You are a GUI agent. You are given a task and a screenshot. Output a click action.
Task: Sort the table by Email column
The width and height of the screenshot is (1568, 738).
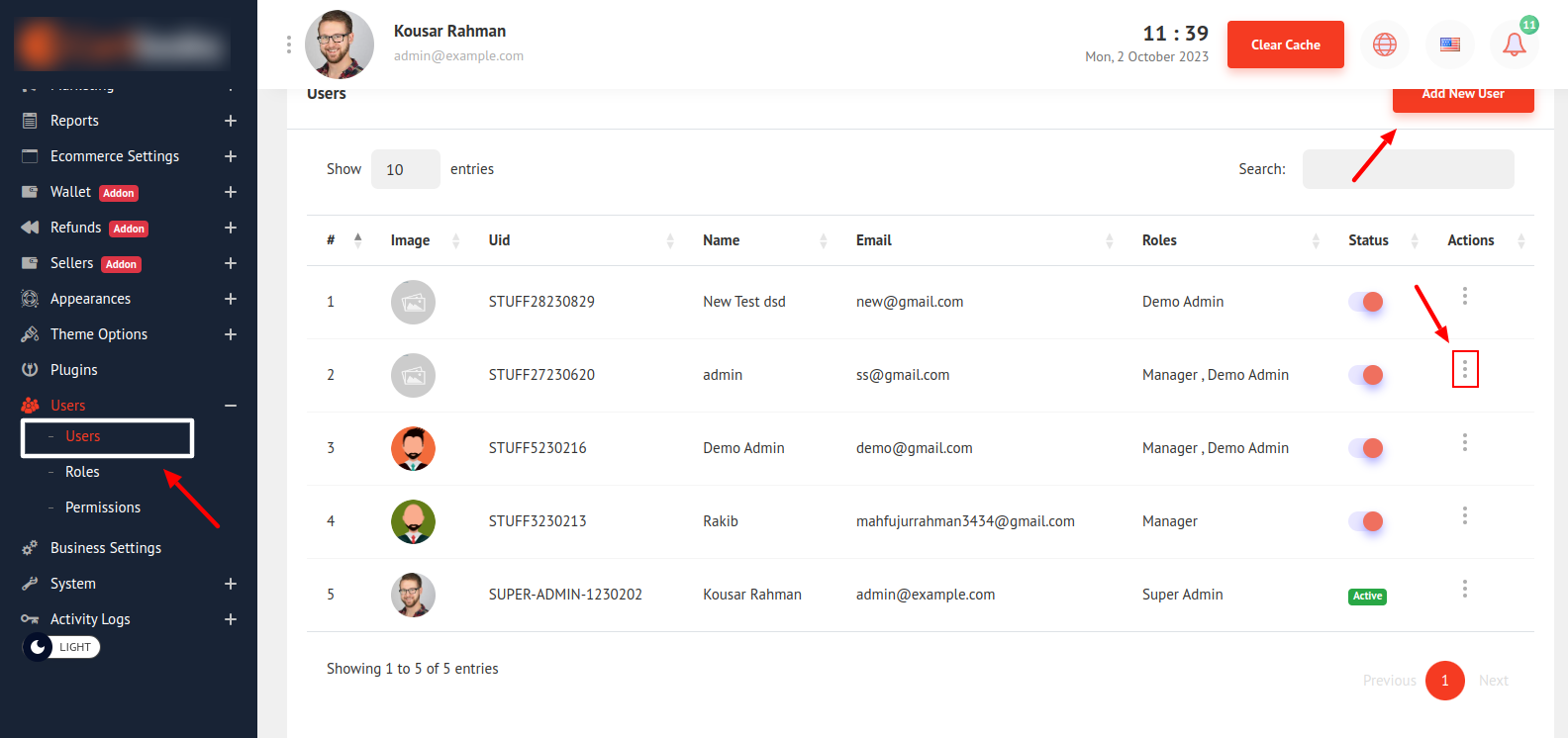pos(874,240)
